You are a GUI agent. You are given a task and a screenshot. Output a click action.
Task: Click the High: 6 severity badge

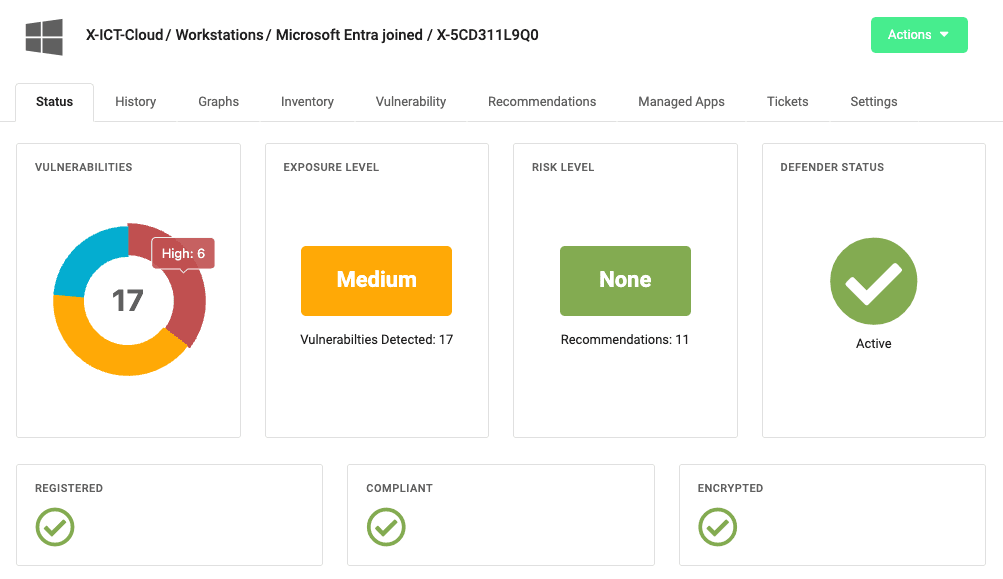pos(182,253)
